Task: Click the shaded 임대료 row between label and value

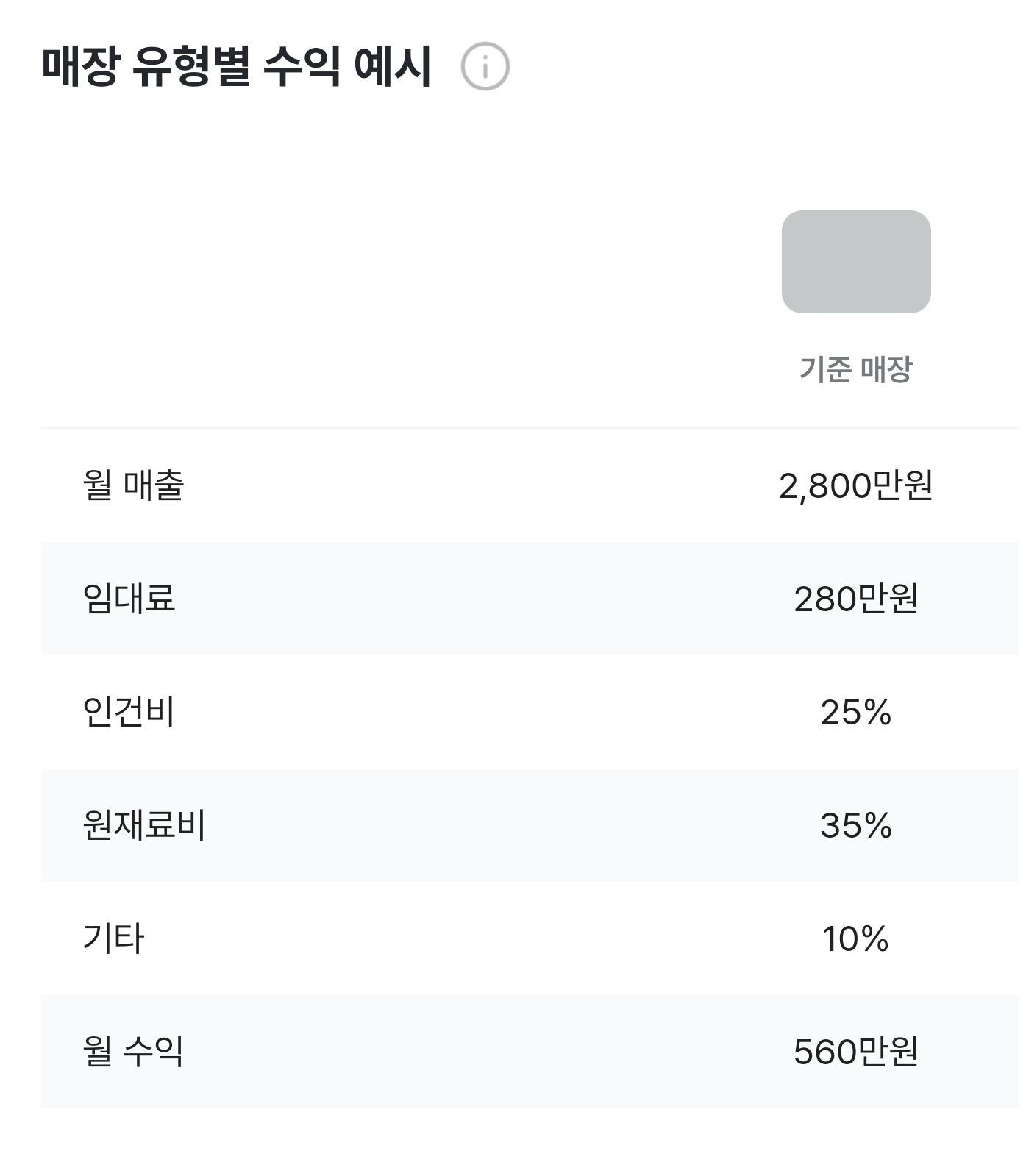Action: [478, 599]
